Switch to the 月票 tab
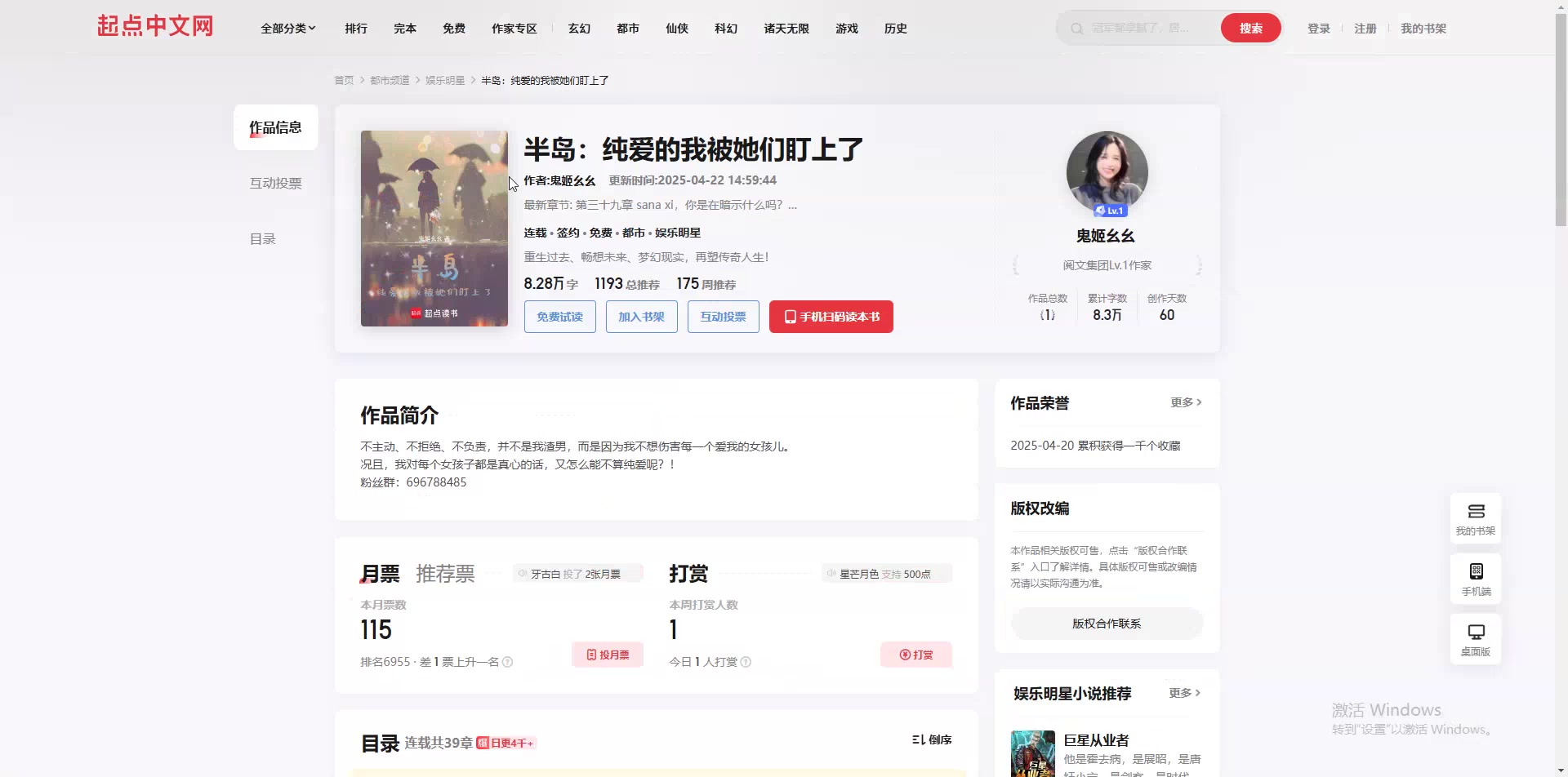The width and height of the screenshot is (1568, 777). [381, 574]
